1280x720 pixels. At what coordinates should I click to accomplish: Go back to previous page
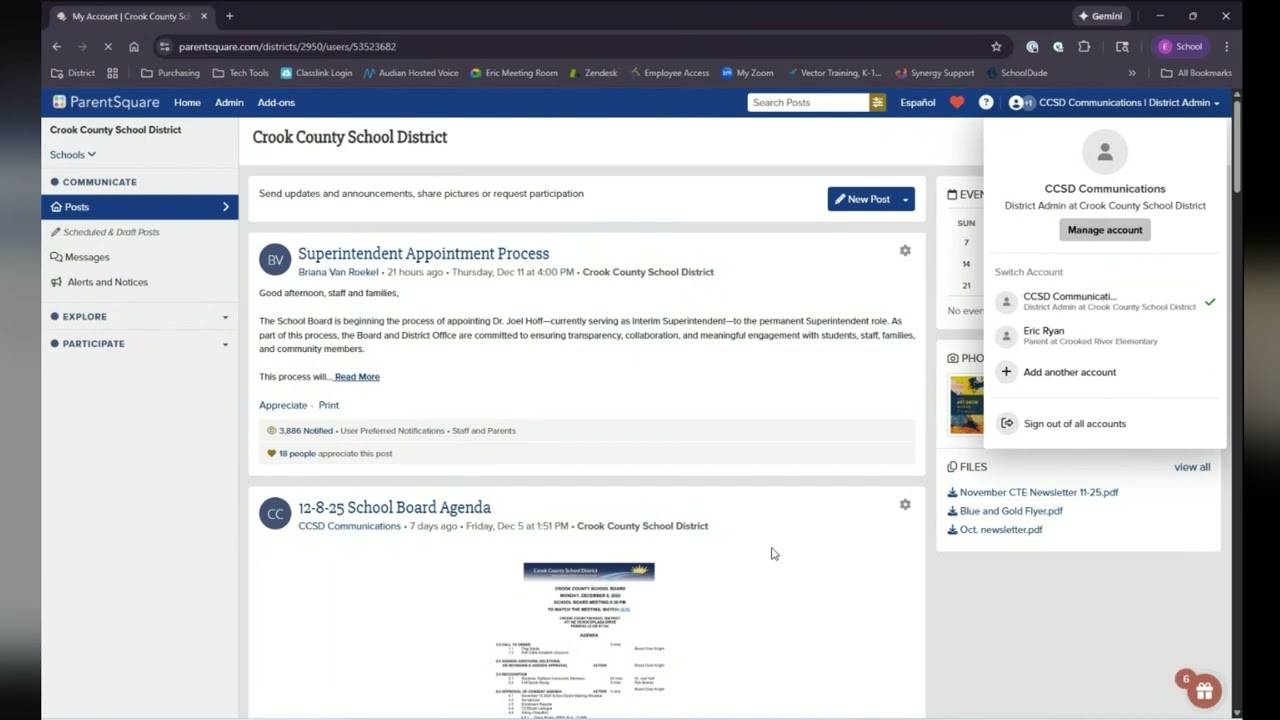57,46
